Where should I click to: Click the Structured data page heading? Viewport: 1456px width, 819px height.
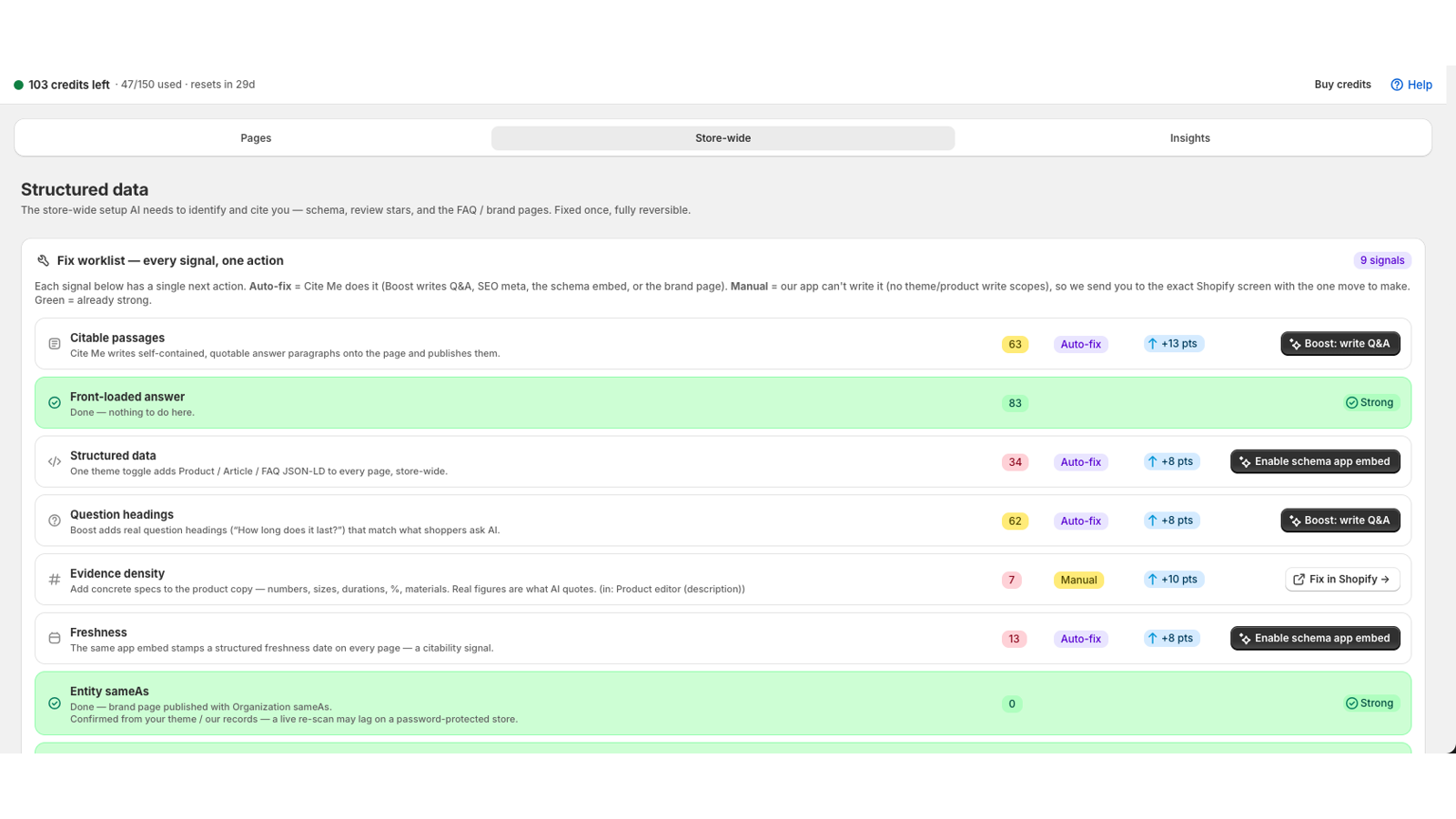tap(85, 189)
